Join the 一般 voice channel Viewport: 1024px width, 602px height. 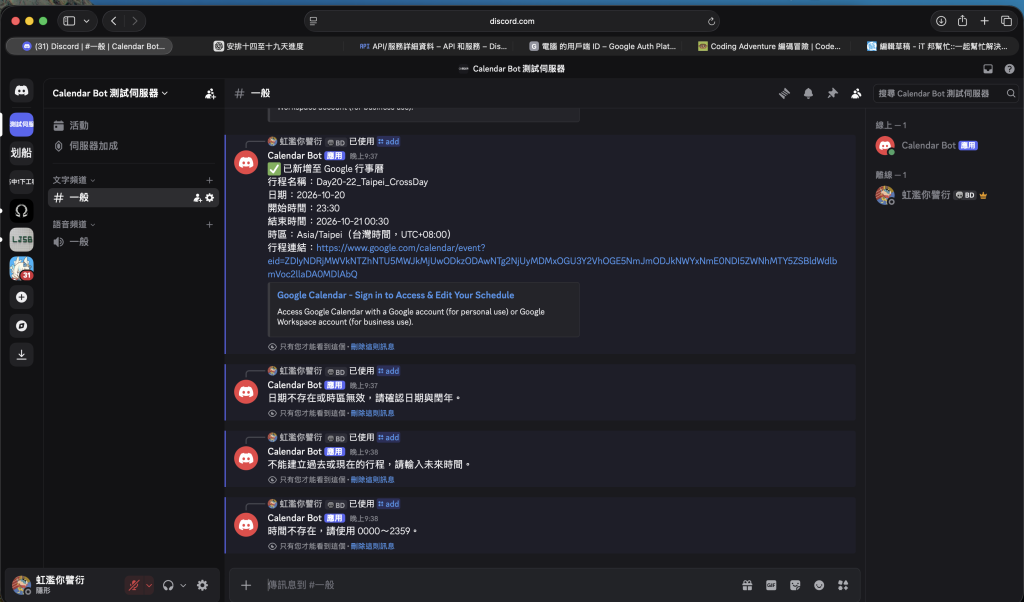133,242
